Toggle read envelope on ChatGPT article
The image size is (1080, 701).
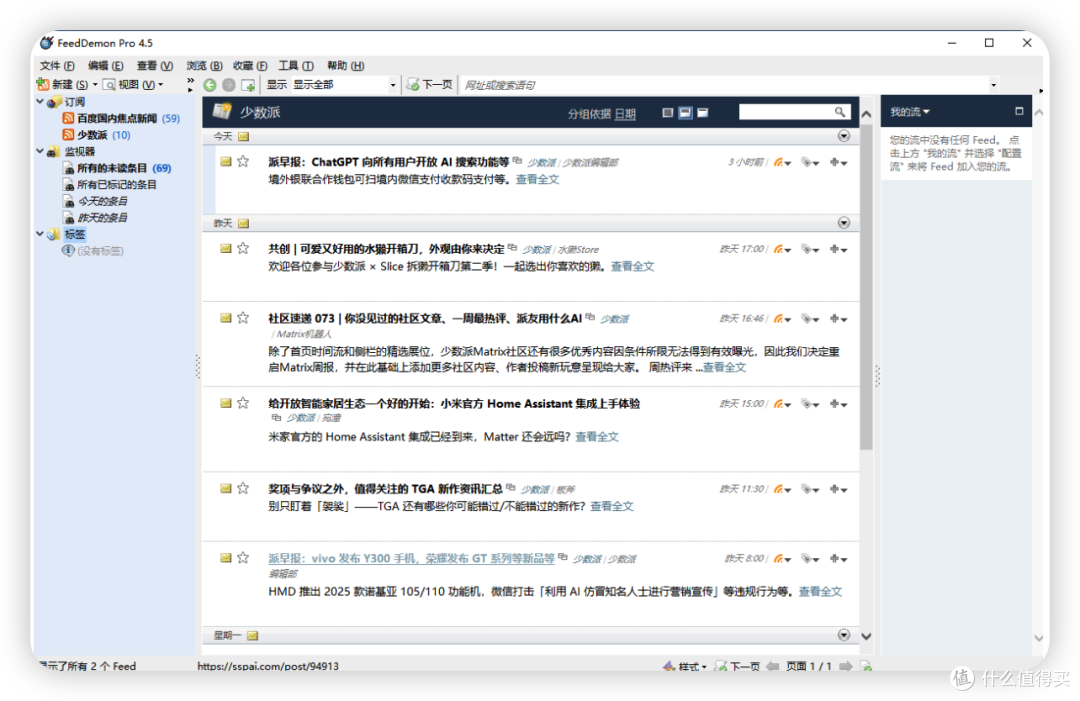pyautogui.click(x=225, y=161)
